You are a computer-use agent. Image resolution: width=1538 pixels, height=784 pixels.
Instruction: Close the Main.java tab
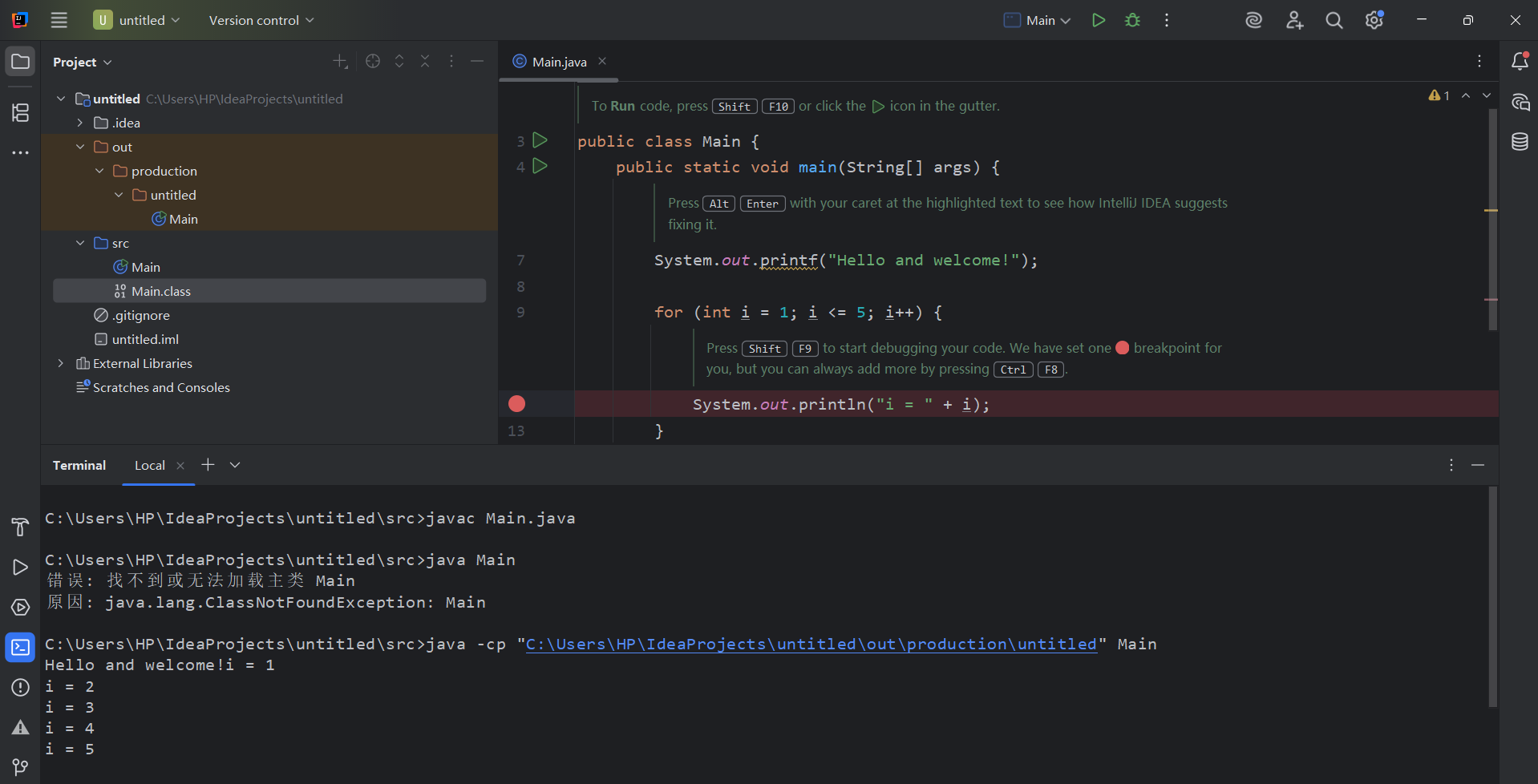pyautogui.click(x=602, y=61)
